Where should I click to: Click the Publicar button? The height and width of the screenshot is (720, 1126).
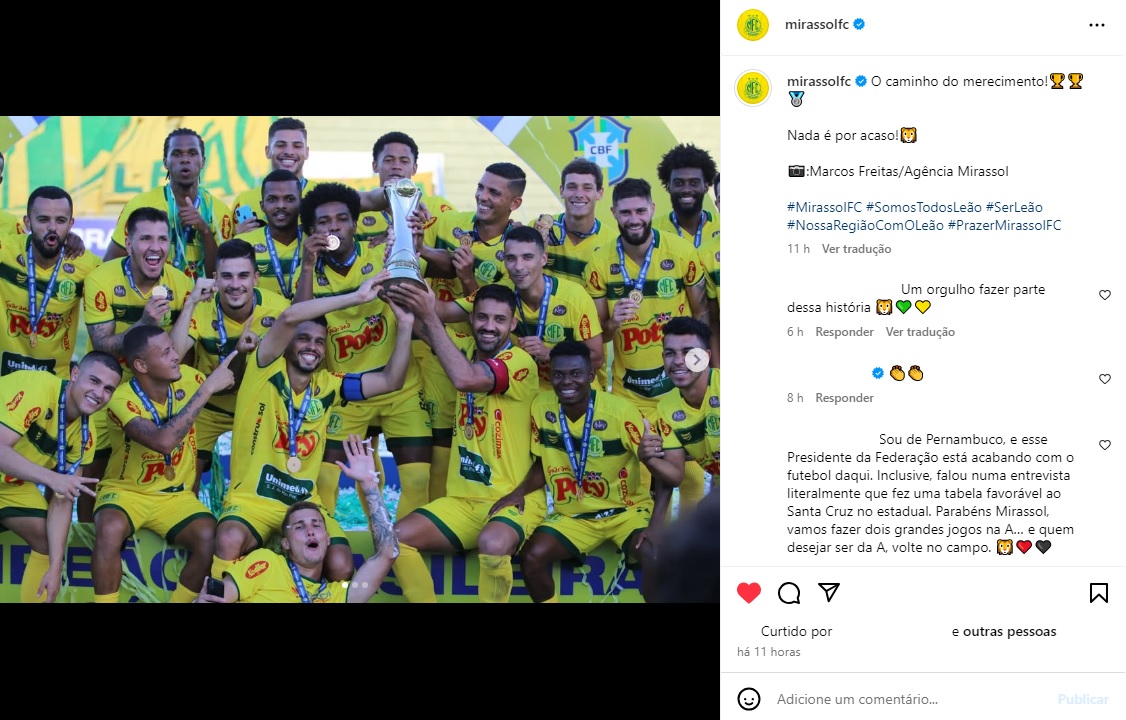[x=1083, y=699]
